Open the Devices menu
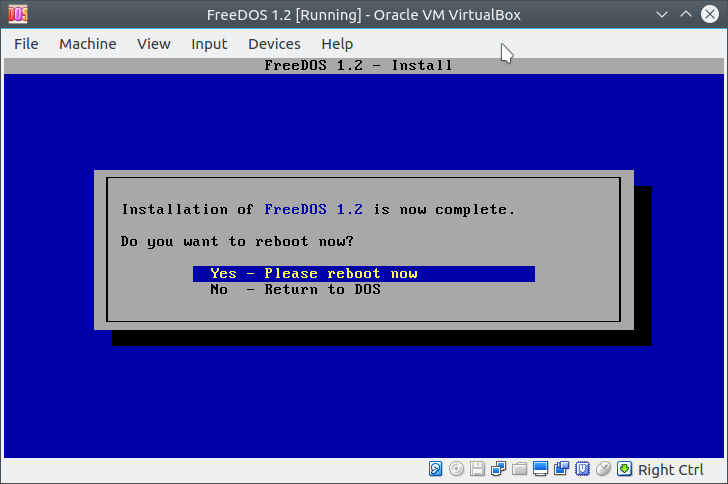The width and height of the screenshot is (728, 484). [274, 44]
